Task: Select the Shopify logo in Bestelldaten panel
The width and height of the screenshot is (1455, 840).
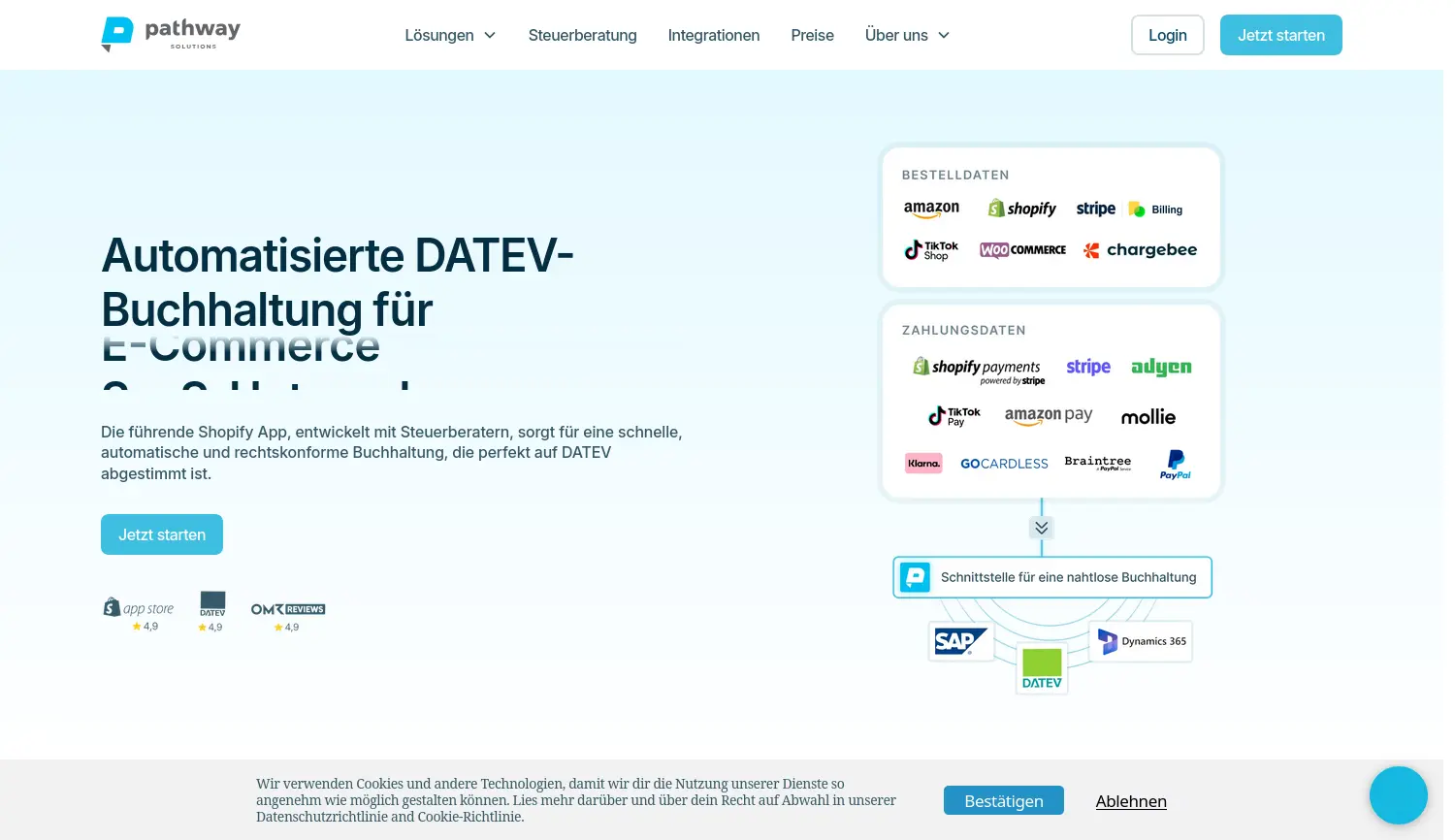Action: tap(1021, 208)
